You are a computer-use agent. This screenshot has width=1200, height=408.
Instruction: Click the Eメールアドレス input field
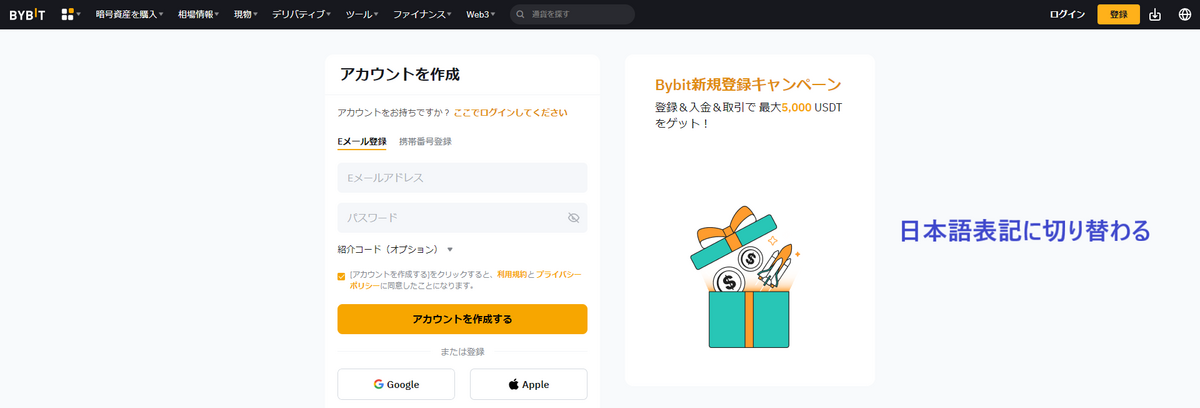click(462, 178)
